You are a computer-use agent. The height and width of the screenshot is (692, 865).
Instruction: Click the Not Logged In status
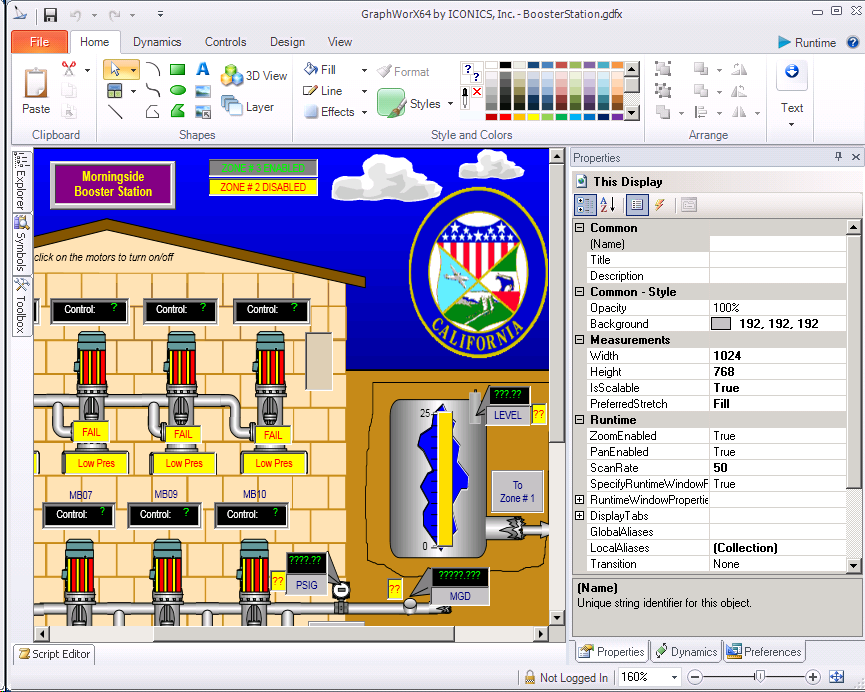pos(565,677)
